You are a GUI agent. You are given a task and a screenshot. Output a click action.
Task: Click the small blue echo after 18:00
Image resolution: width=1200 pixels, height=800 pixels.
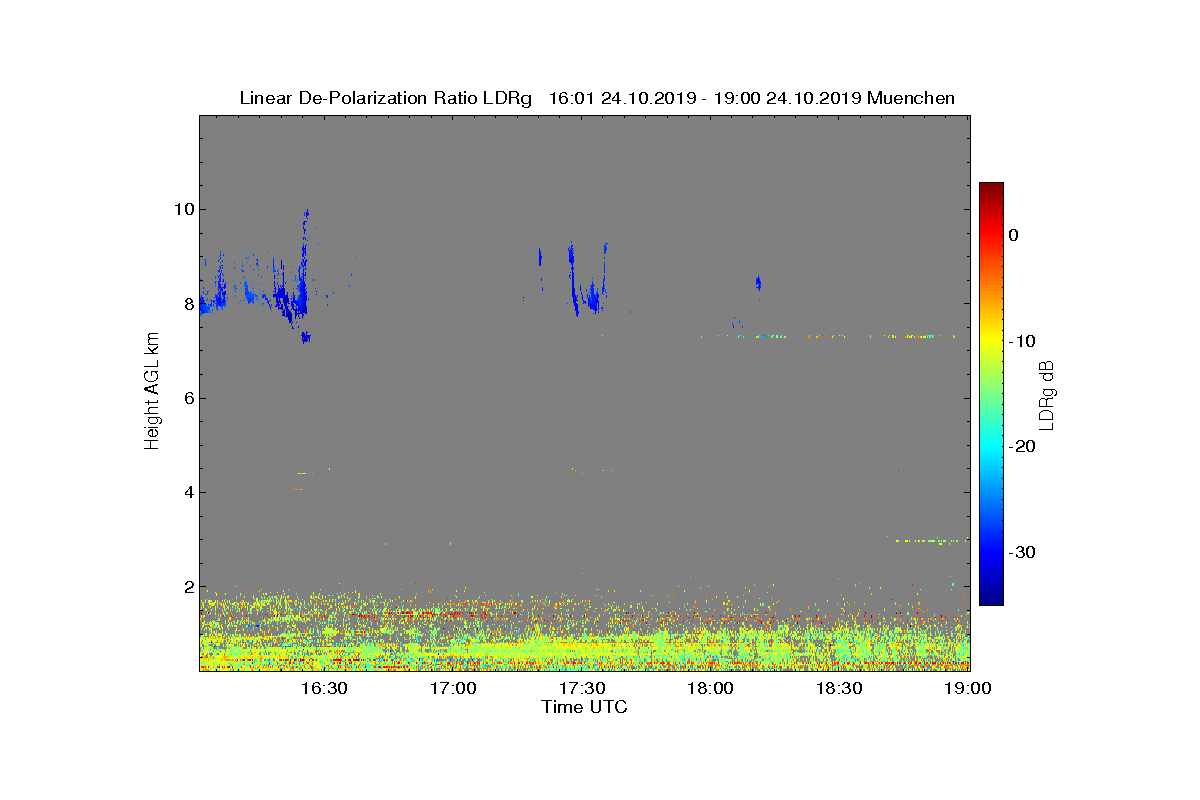(x=758, y=283)
